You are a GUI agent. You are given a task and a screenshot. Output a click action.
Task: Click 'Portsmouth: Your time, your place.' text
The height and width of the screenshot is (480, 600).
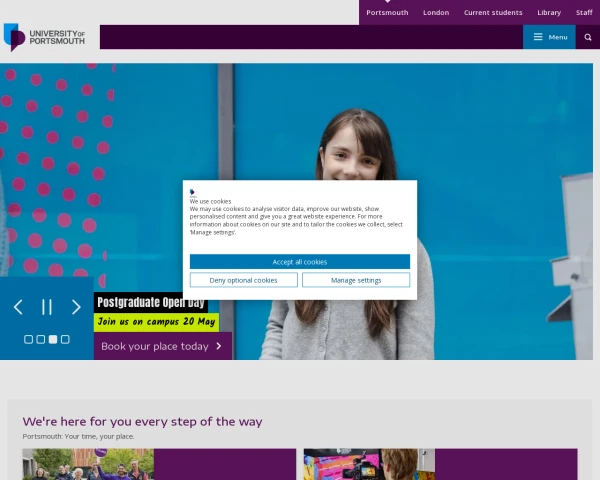click(78, 436)
